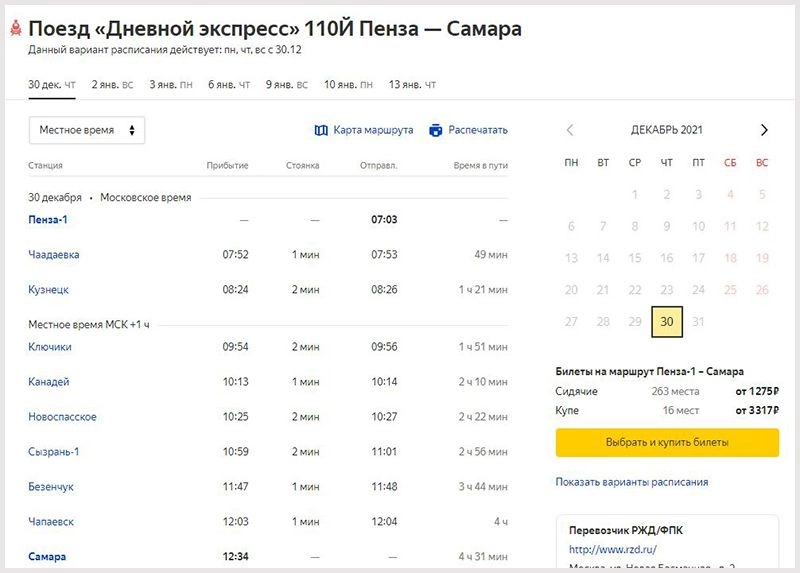Image resolution: width=800 pixels, height=573 pixels.
Task: Open the Пенза-1 station link
Action: coord(48,220)
